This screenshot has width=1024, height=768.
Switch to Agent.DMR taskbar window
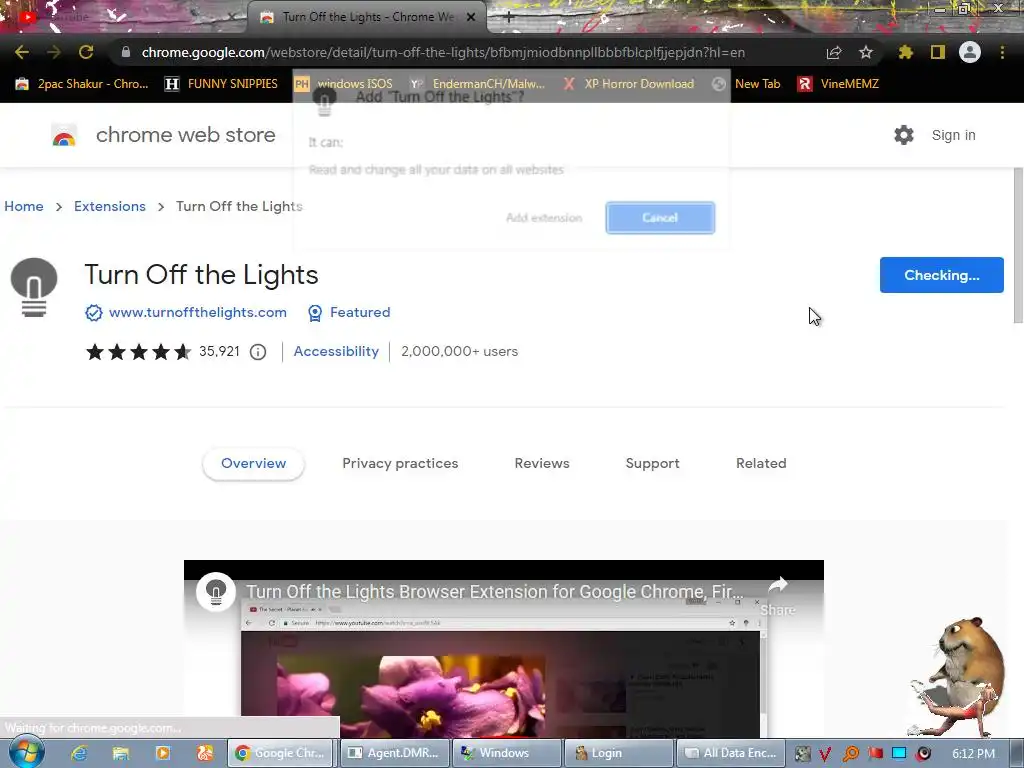click(x=394, y=753)
